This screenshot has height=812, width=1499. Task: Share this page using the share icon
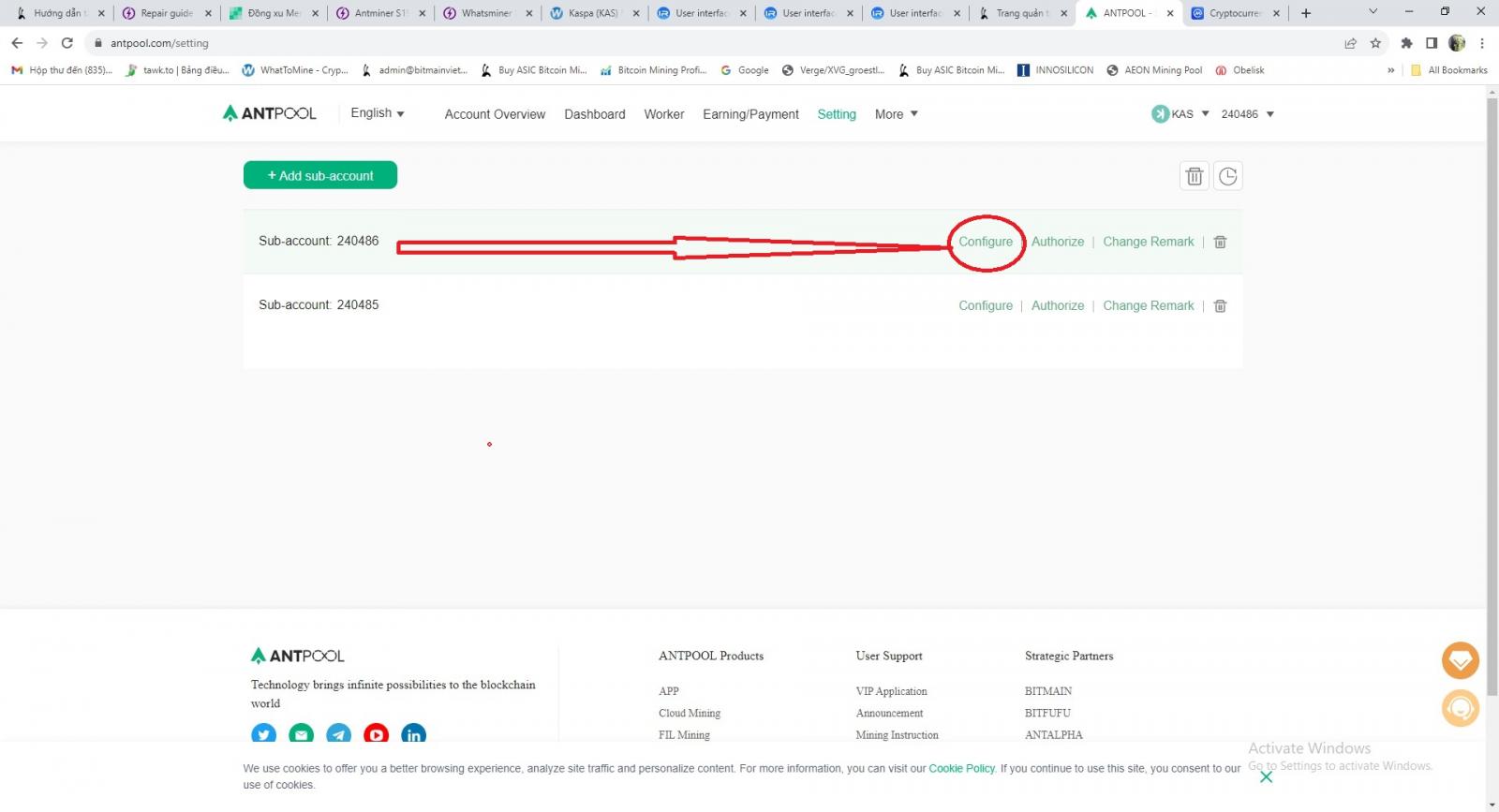click(x=1350, y=43)
